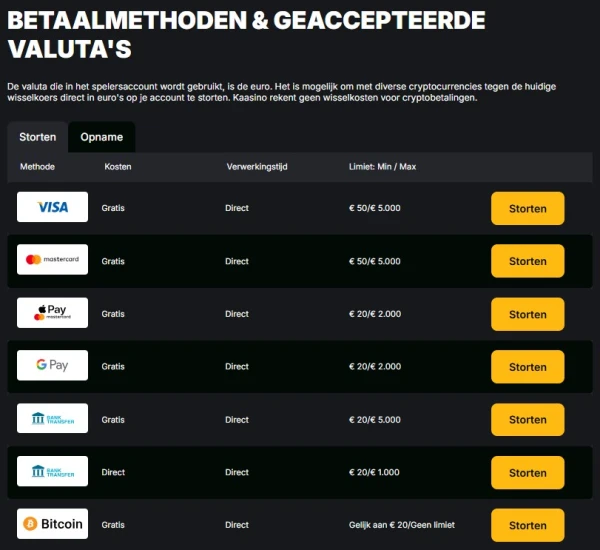Select the Bitcoin payment logo
The height and width of the screenshot is (550, 600).
52,524
